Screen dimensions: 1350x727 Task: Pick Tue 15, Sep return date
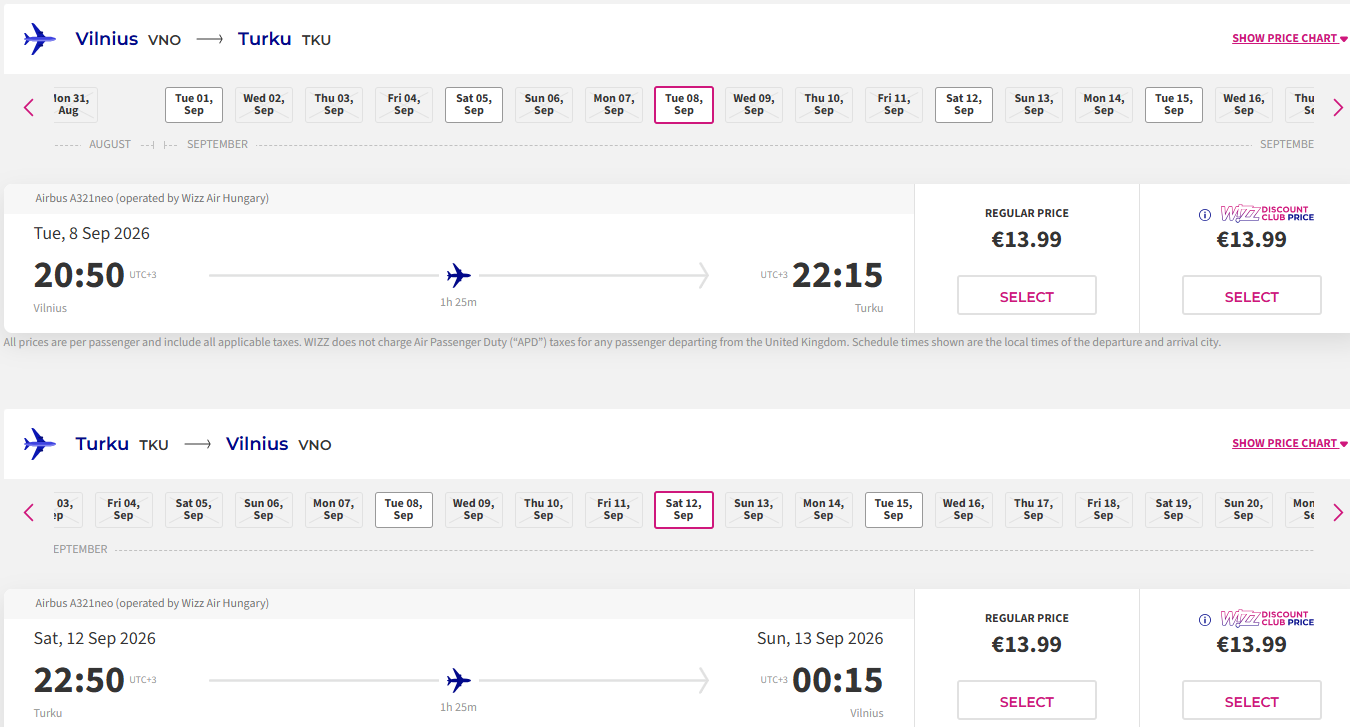(894, 510)
